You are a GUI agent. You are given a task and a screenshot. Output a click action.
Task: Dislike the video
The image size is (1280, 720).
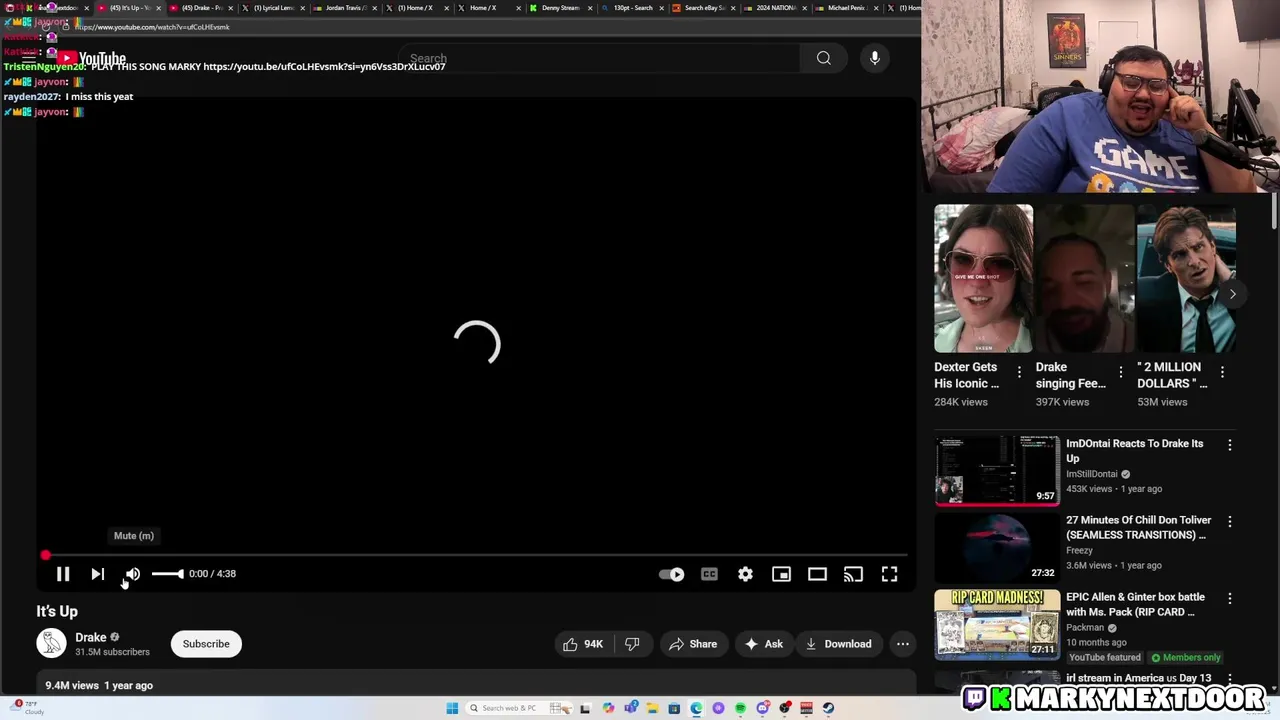(632, 644)
